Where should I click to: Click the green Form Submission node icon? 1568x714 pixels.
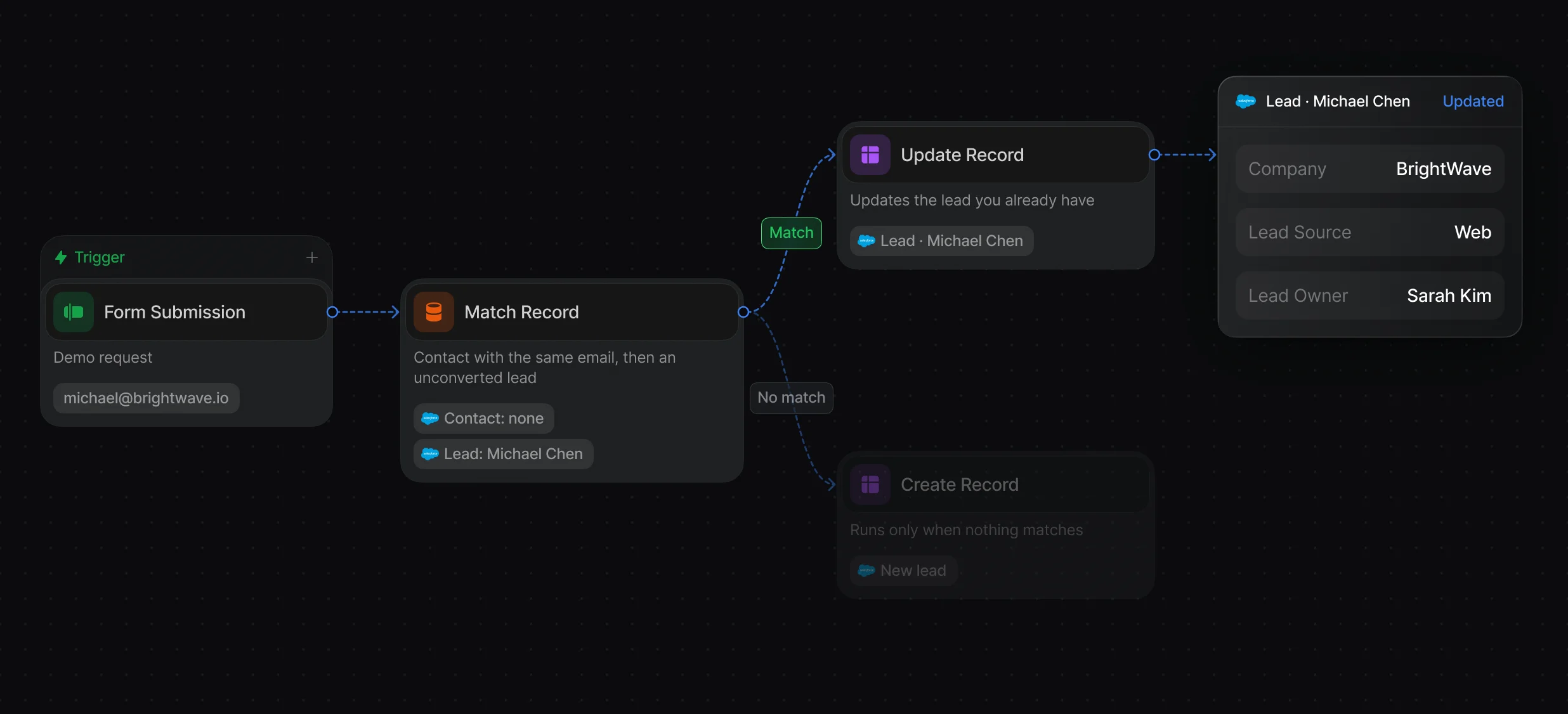pos(74,312)
